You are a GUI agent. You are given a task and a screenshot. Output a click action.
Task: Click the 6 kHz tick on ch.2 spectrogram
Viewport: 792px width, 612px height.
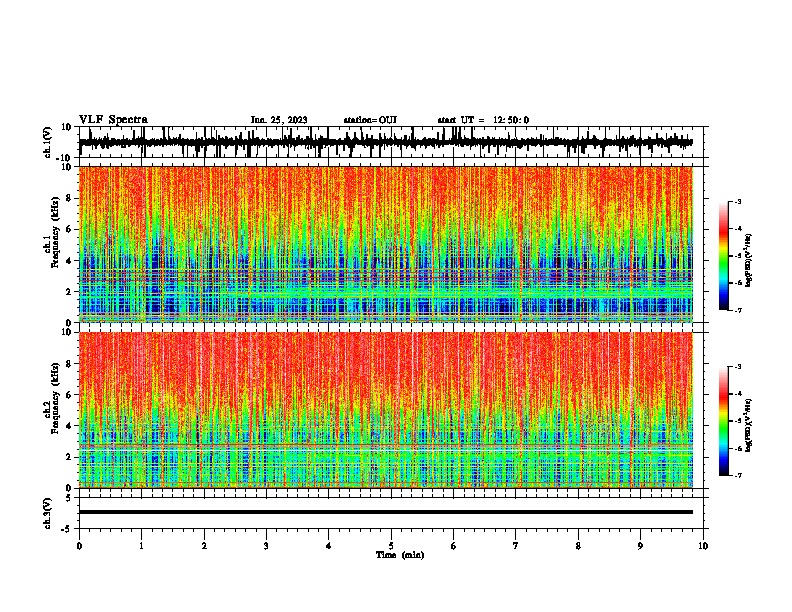70,395
